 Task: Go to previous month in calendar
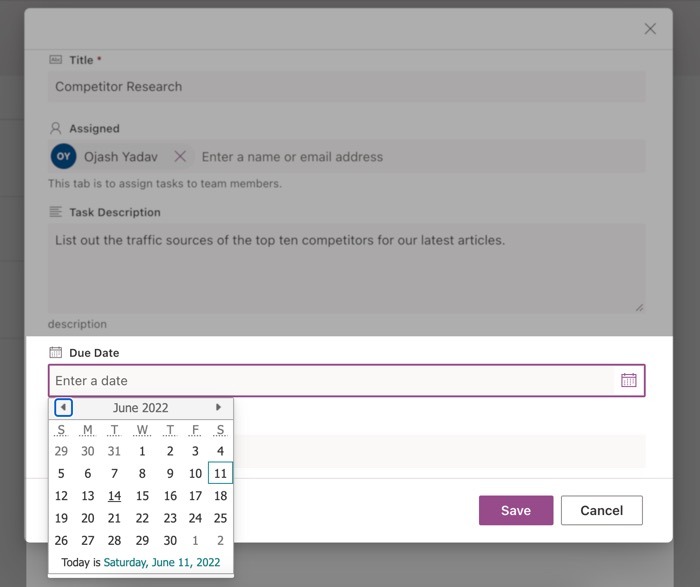pos(63,407)
